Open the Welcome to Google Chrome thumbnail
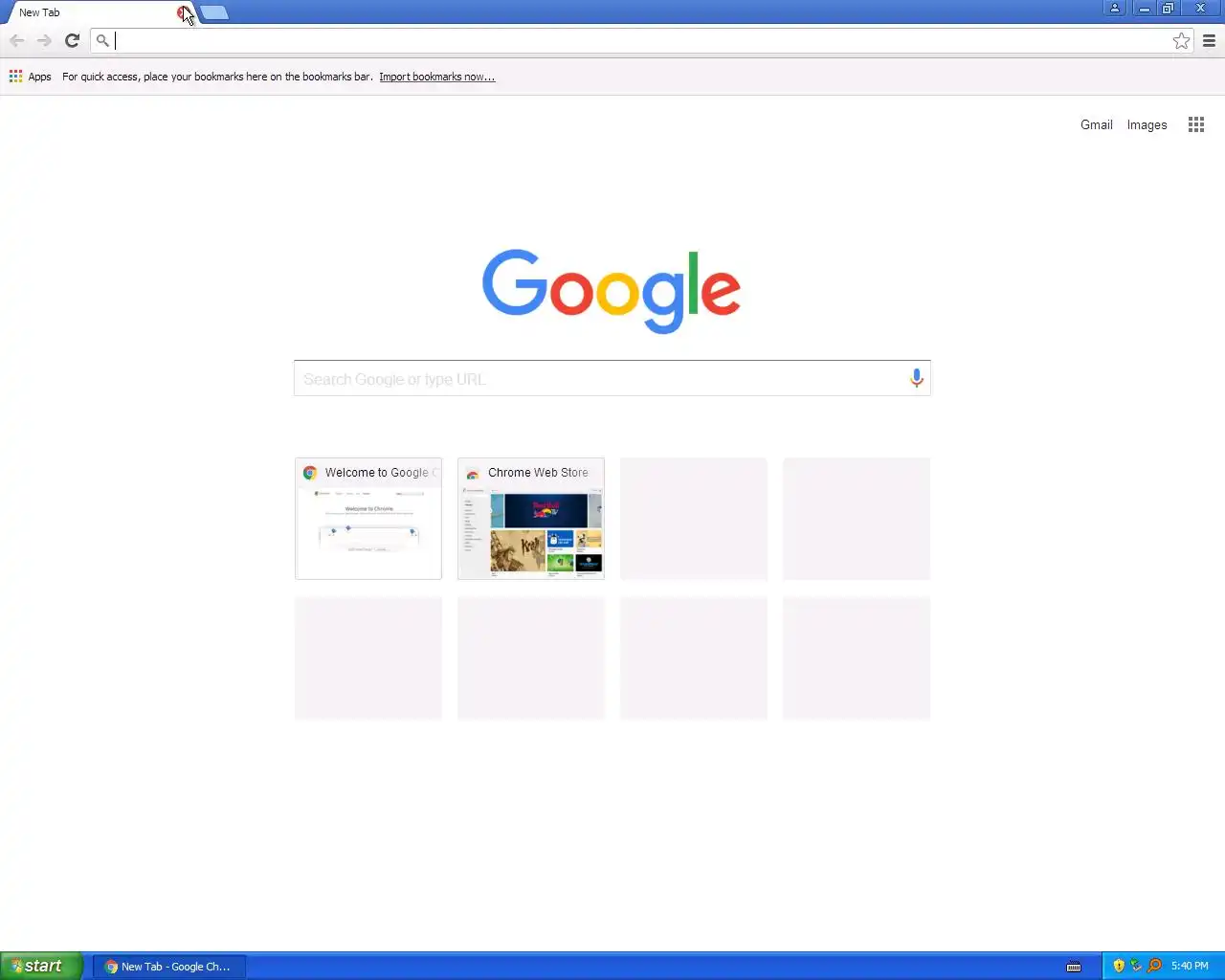The width and height of the screenshot is (1225, 980). (368, 519)
